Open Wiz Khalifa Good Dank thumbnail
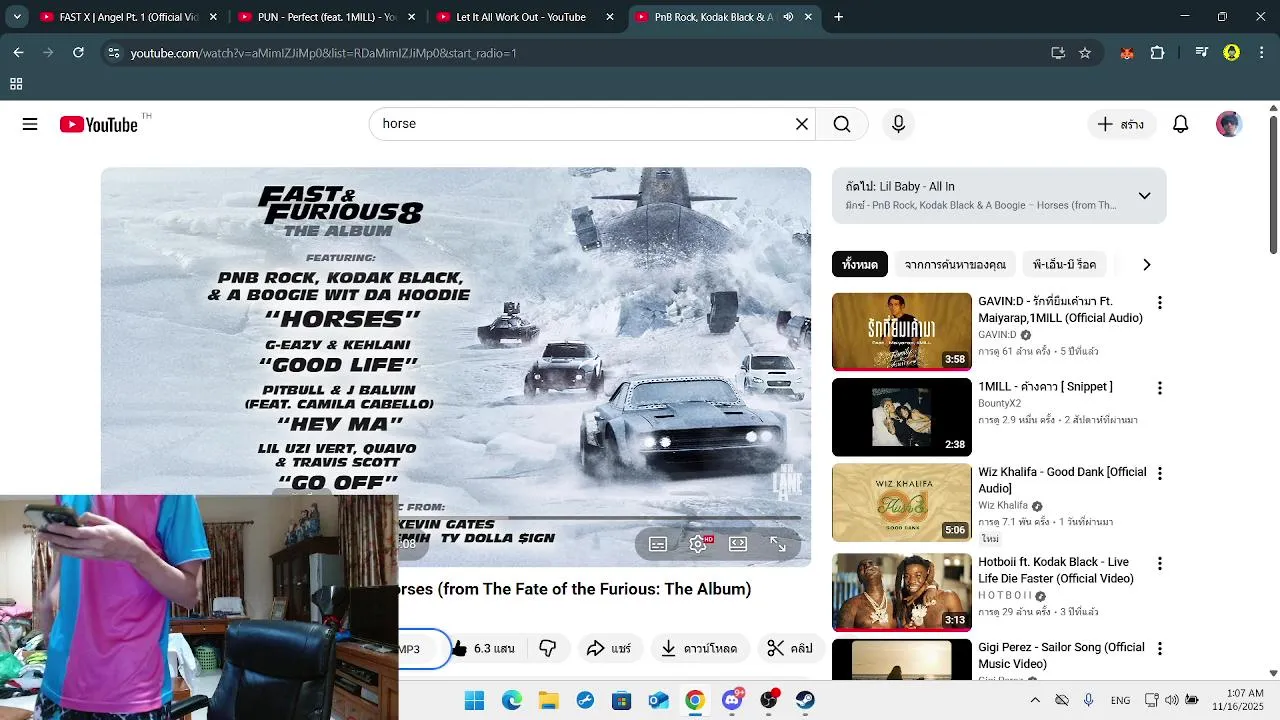The image size is (1280, 720). (902, 503)
